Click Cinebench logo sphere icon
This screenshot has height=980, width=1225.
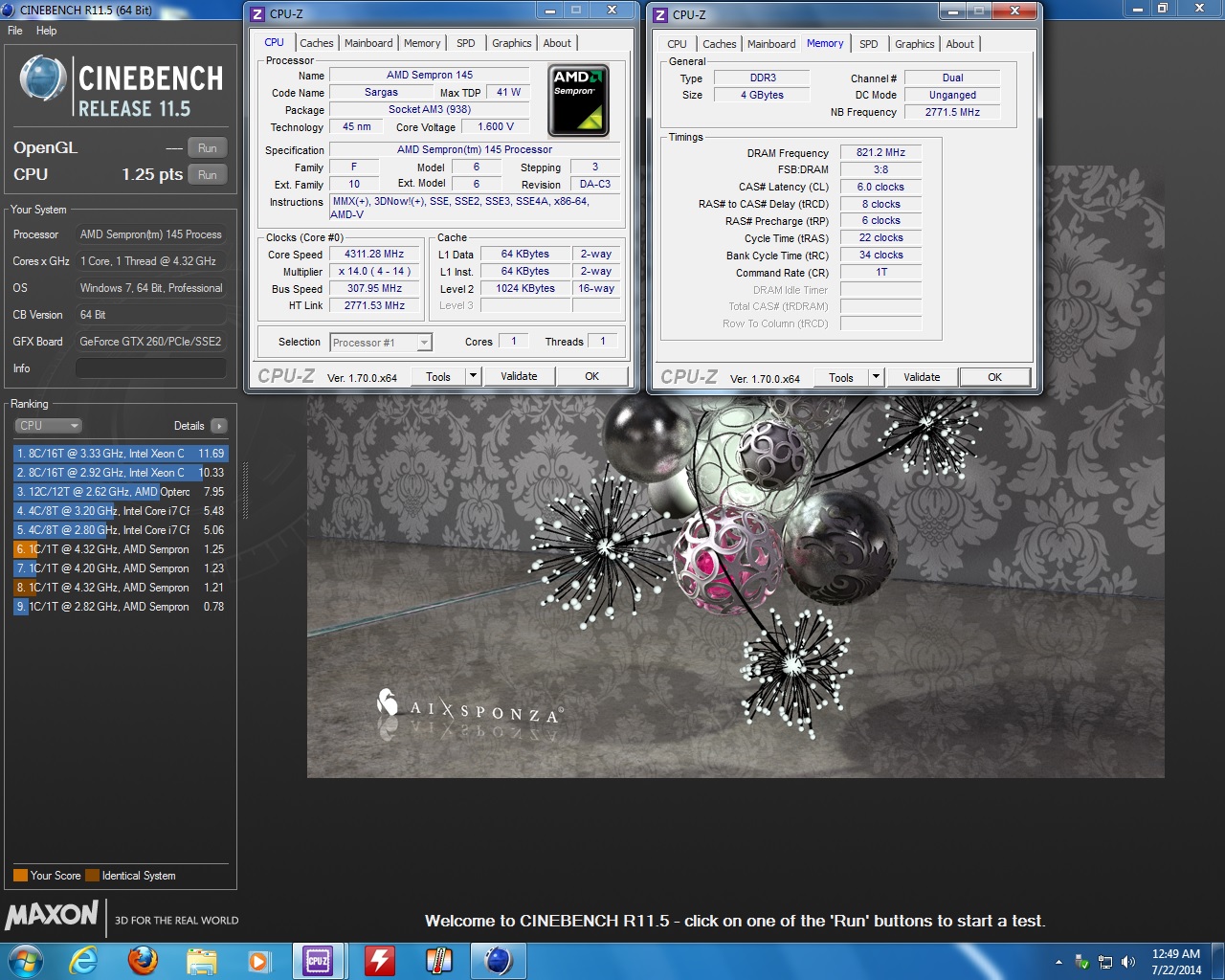tap(41, 78)
